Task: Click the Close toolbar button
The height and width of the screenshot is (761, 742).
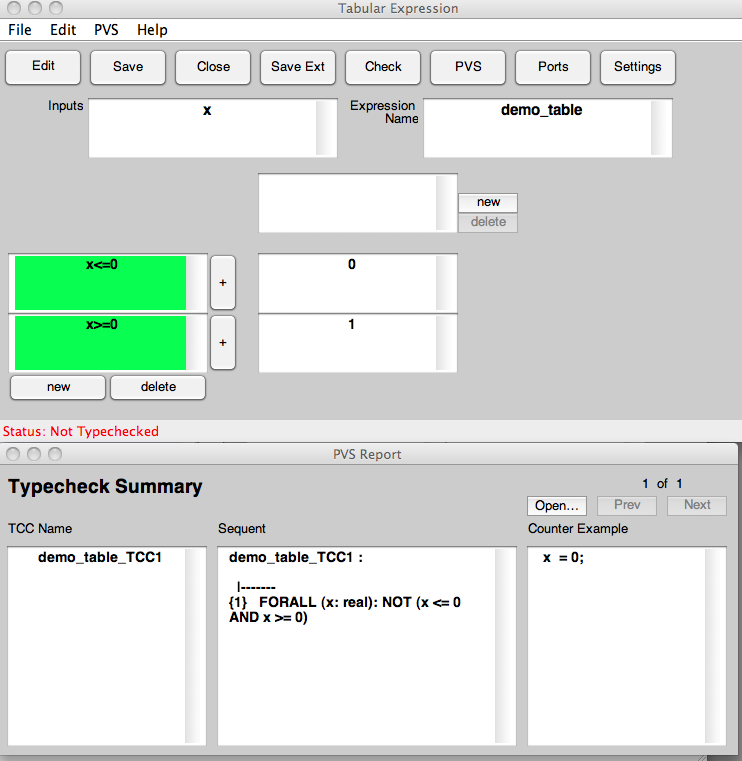Action: (x=213, y=67)
